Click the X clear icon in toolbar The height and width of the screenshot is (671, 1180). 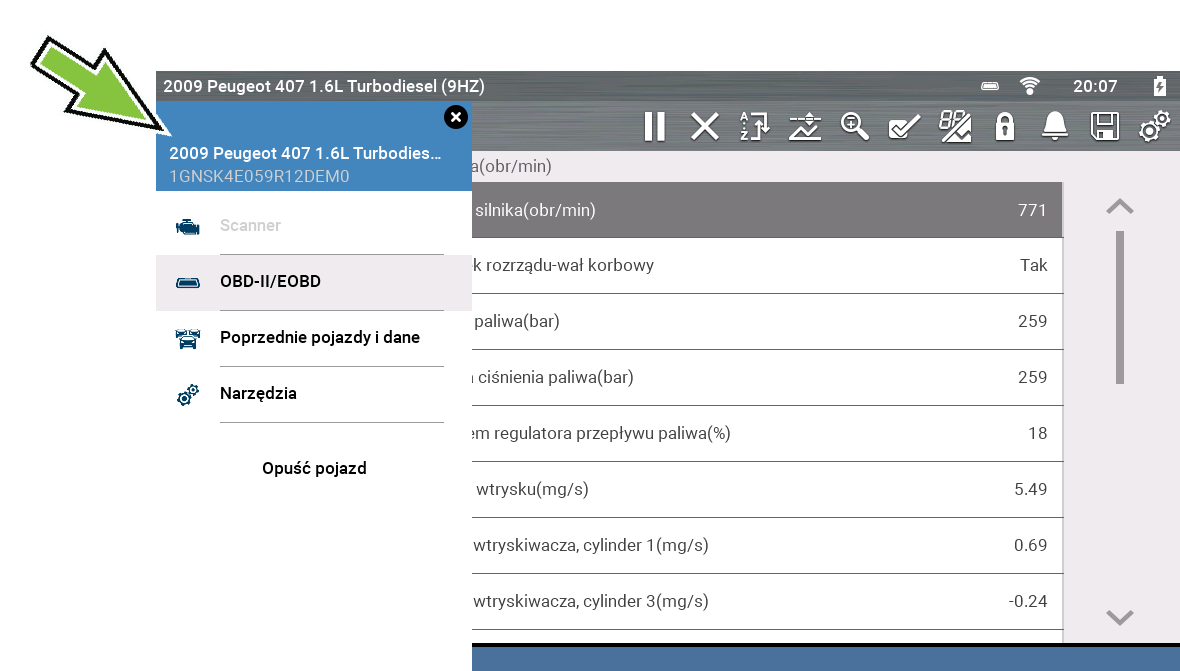click(705, 126)
